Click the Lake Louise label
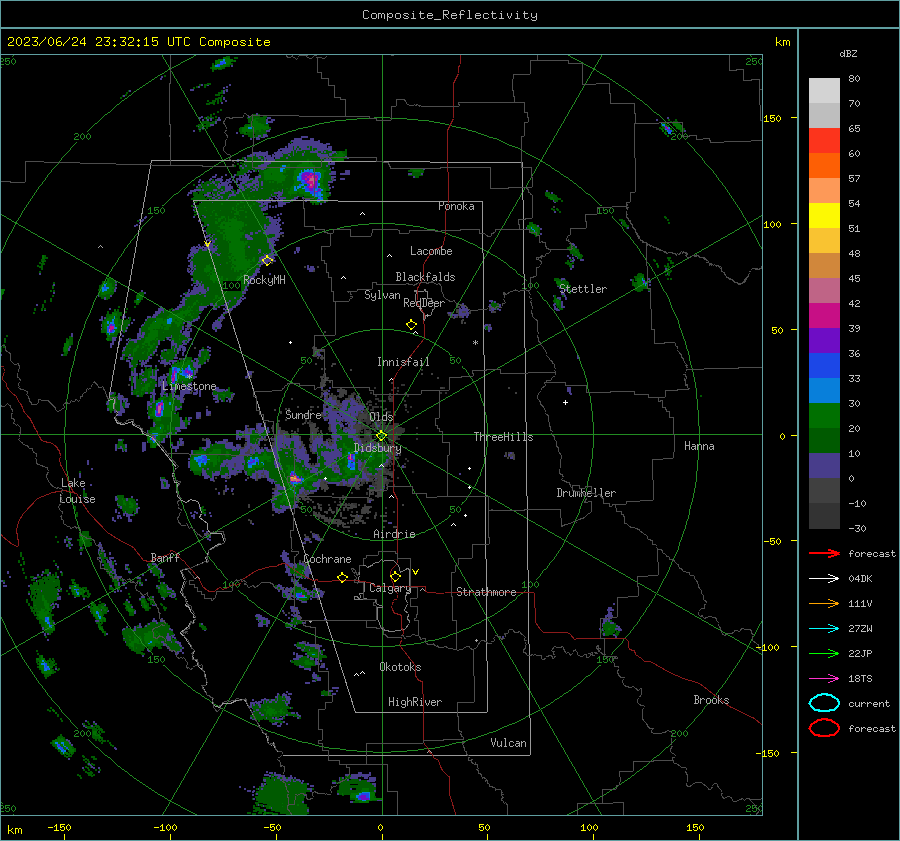The image size is (900, 841). (x=77, y=491)
